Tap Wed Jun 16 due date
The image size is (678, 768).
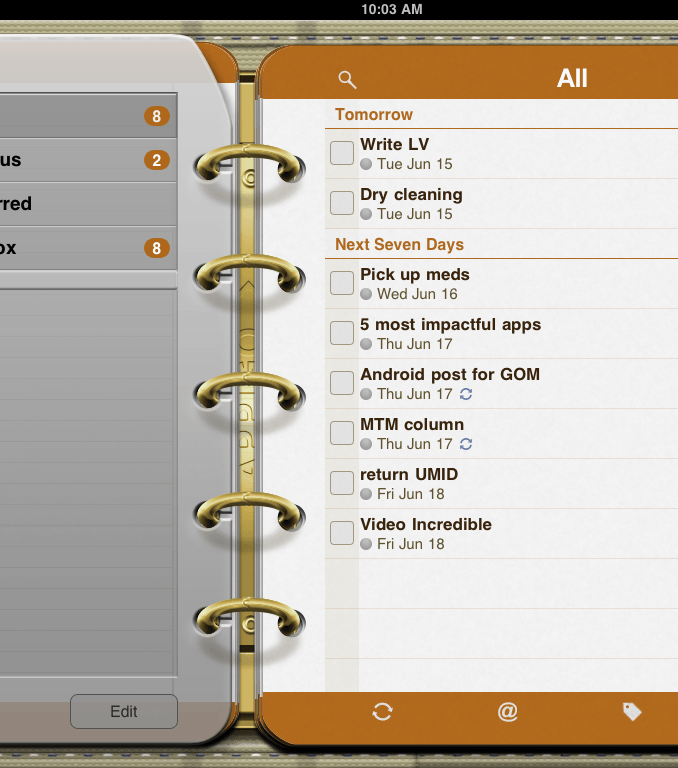pos(417,294)
